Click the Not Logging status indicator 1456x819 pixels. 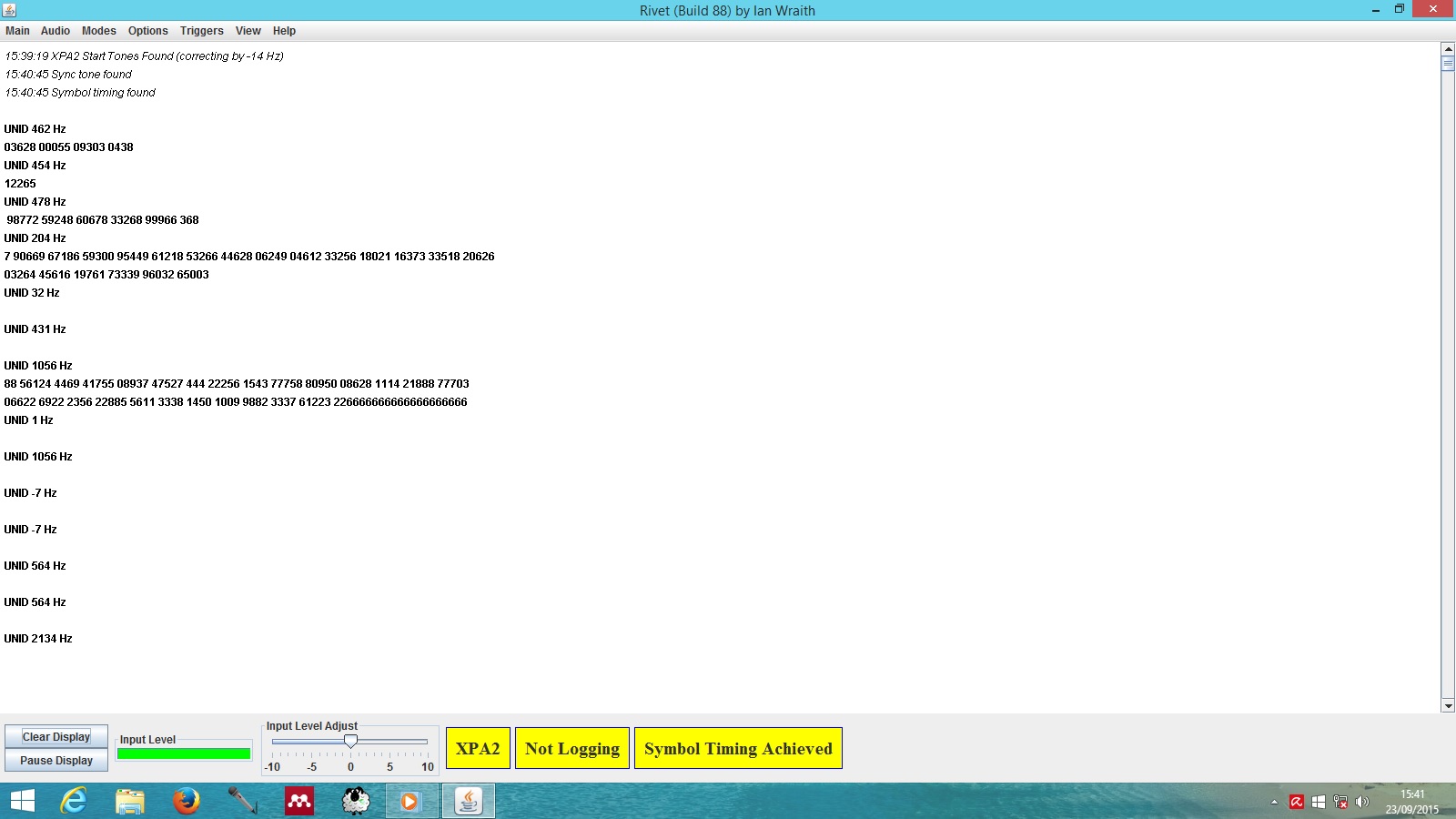[x=571, y=748]
